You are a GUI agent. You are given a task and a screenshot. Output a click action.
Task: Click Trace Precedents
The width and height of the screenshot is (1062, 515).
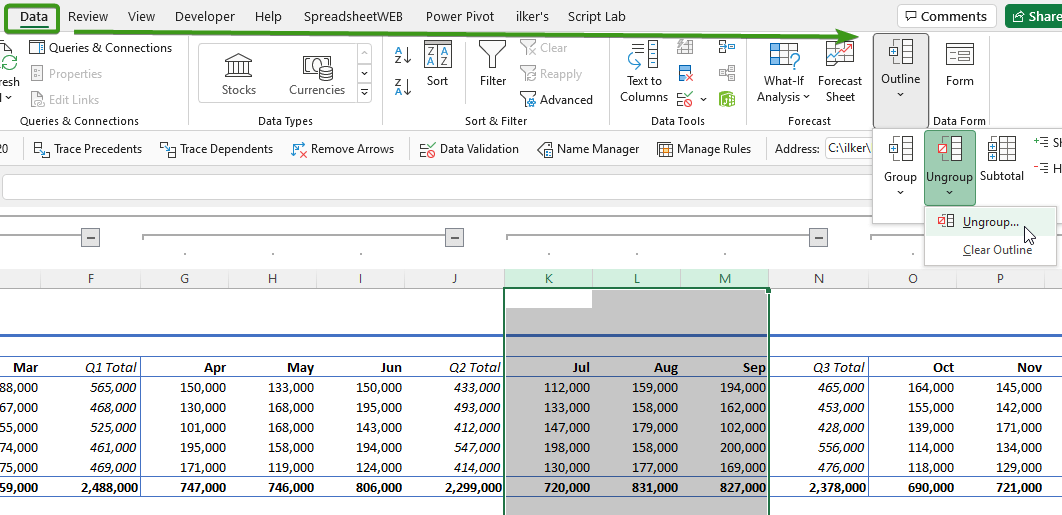click(x=88, y=149)
